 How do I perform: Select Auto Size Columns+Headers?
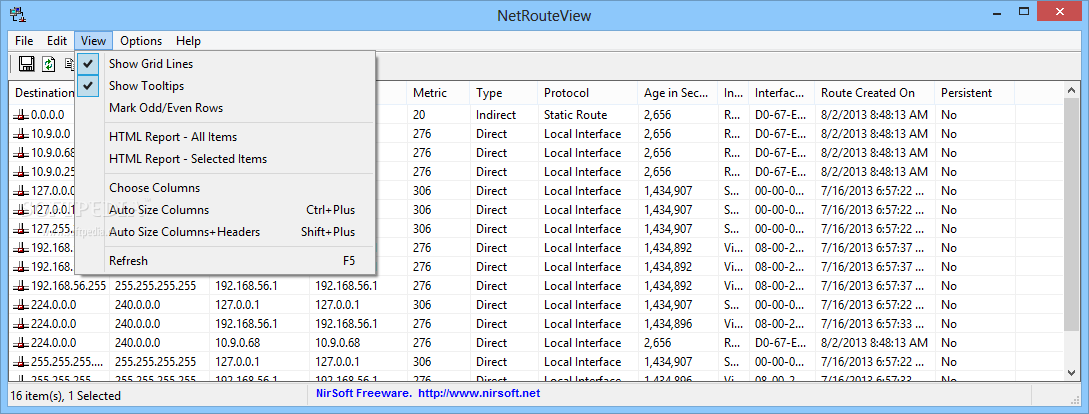[x=226, y=232]
